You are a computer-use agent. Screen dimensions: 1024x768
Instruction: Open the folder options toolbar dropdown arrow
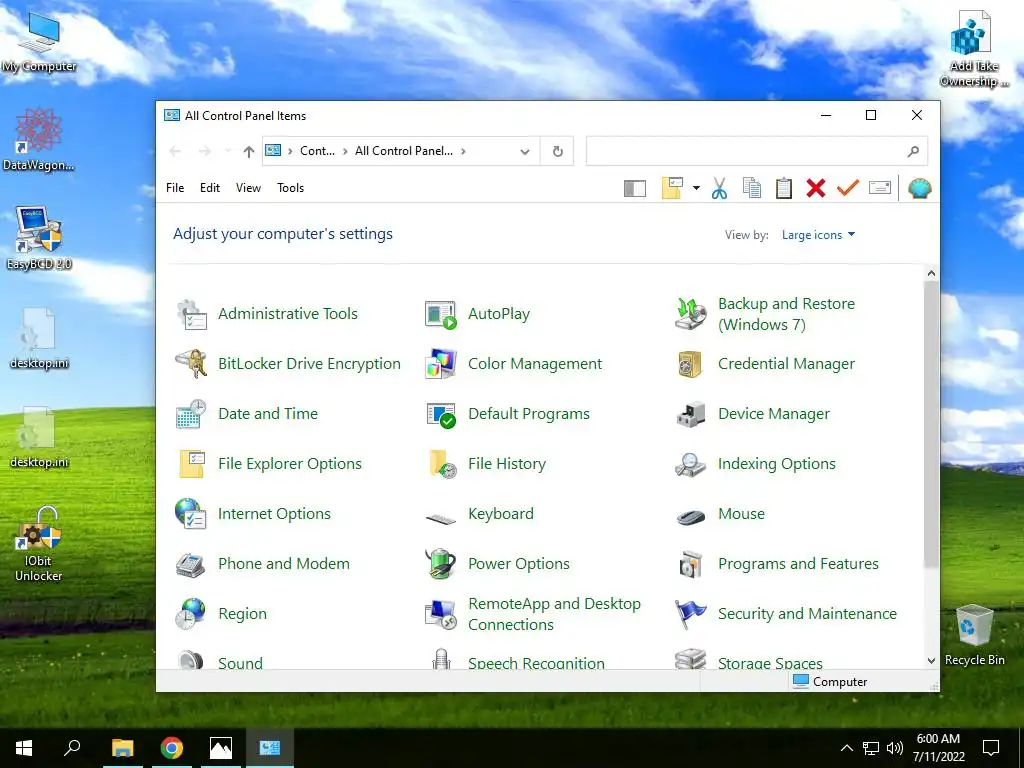coord(696,189)
